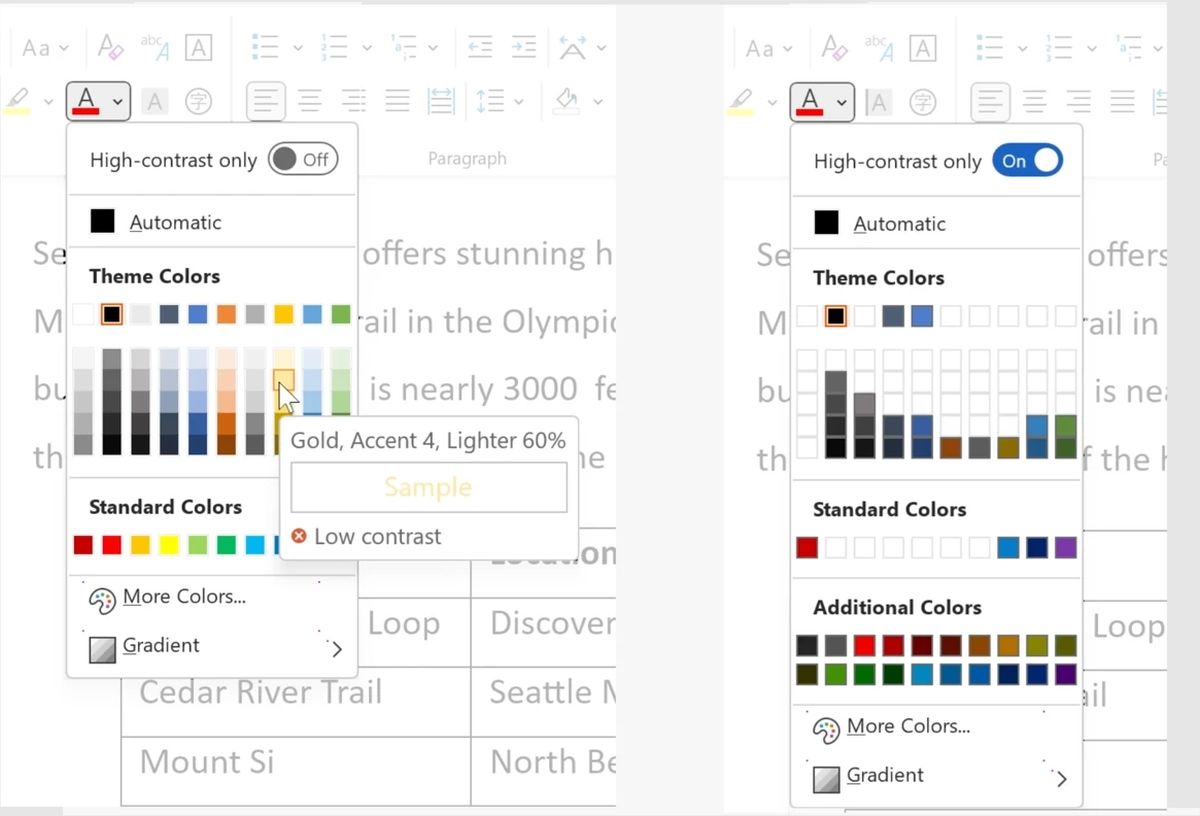Click the Increase Indent control

523,47
